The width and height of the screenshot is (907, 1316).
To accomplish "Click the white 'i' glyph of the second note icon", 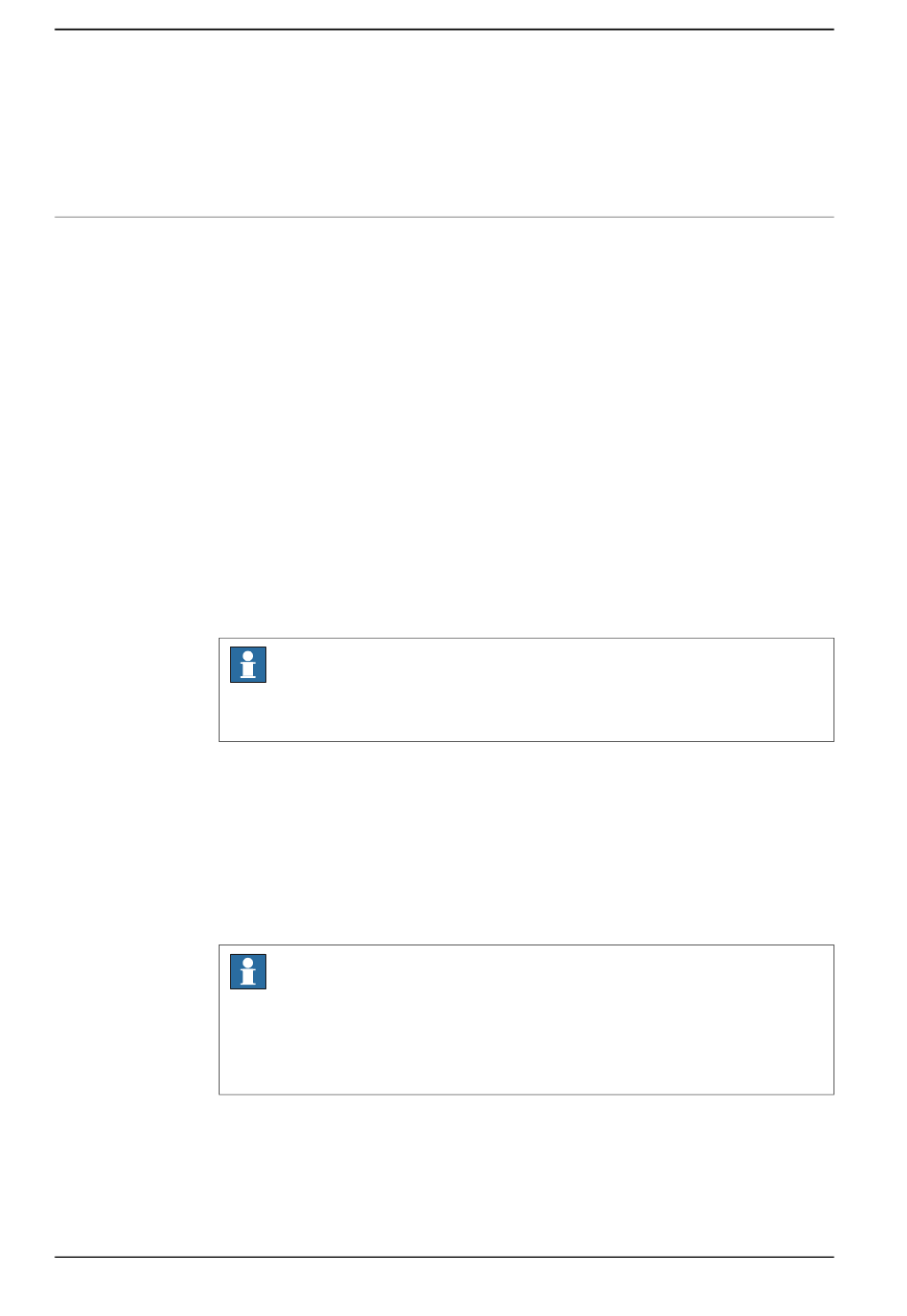I will point(248,972).
